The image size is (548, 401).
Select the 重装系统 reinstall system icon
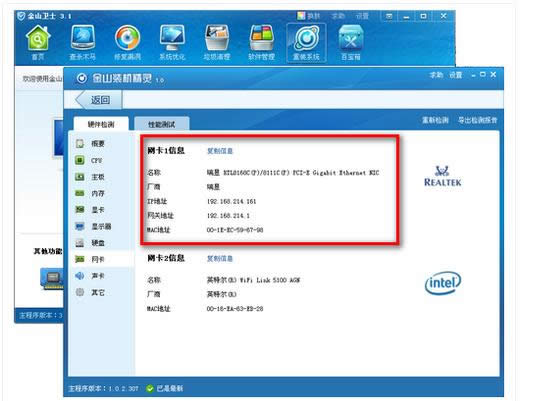[x=306, y=43]
